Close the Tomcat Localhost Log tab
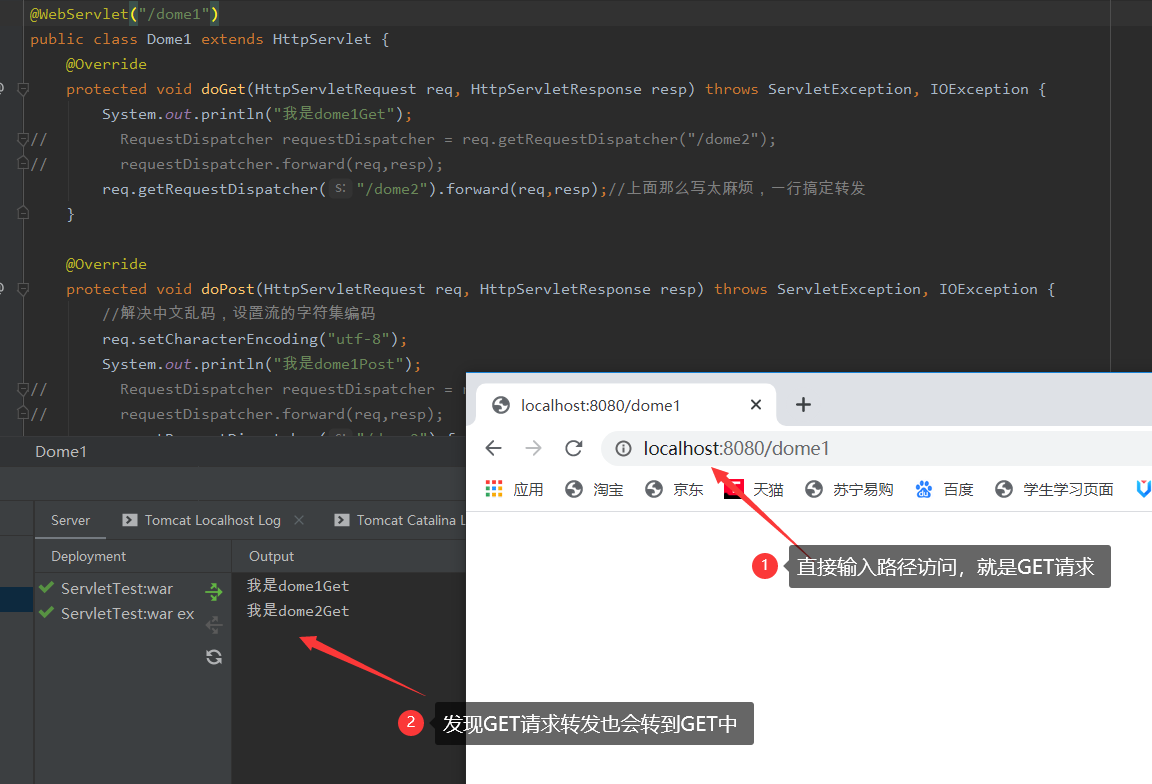The height and width of the screenshot is (784, 1152). (x=299, y=520)
